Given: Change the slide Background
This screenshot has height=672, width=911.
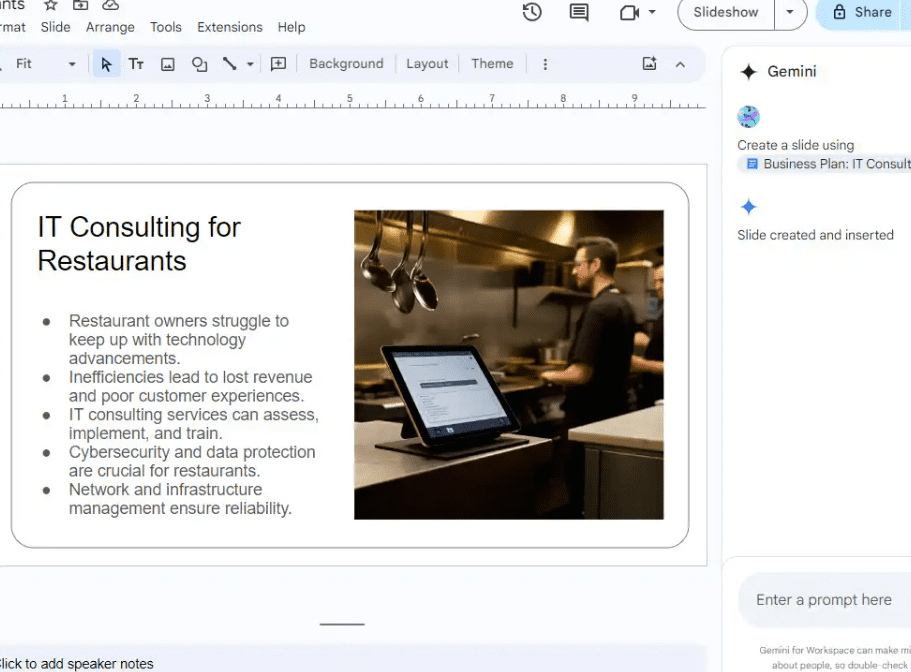Looking at the screenshot, I should point(346,63).
